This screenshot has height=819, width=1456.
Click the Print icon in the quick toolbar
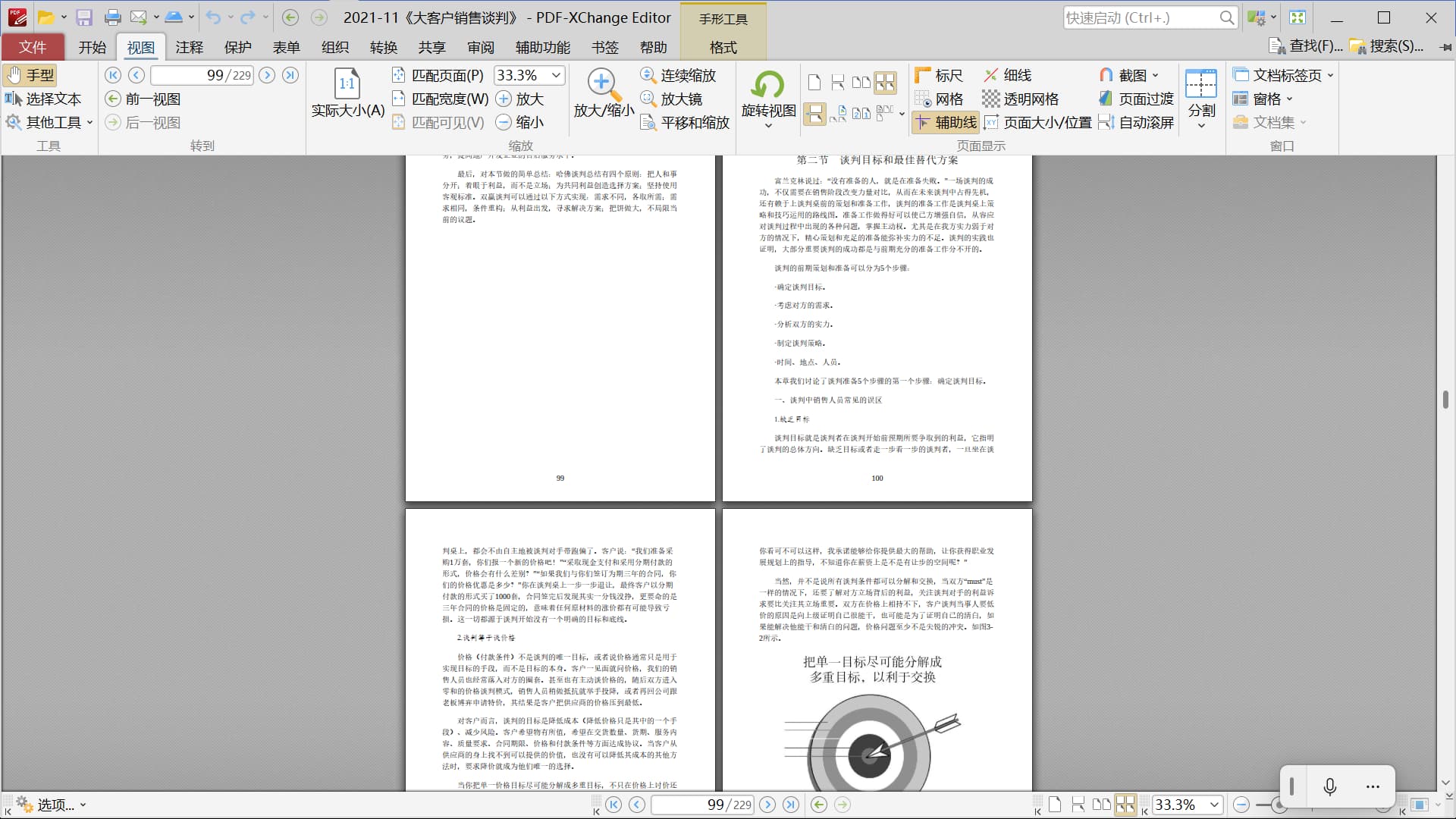point(112,17)
